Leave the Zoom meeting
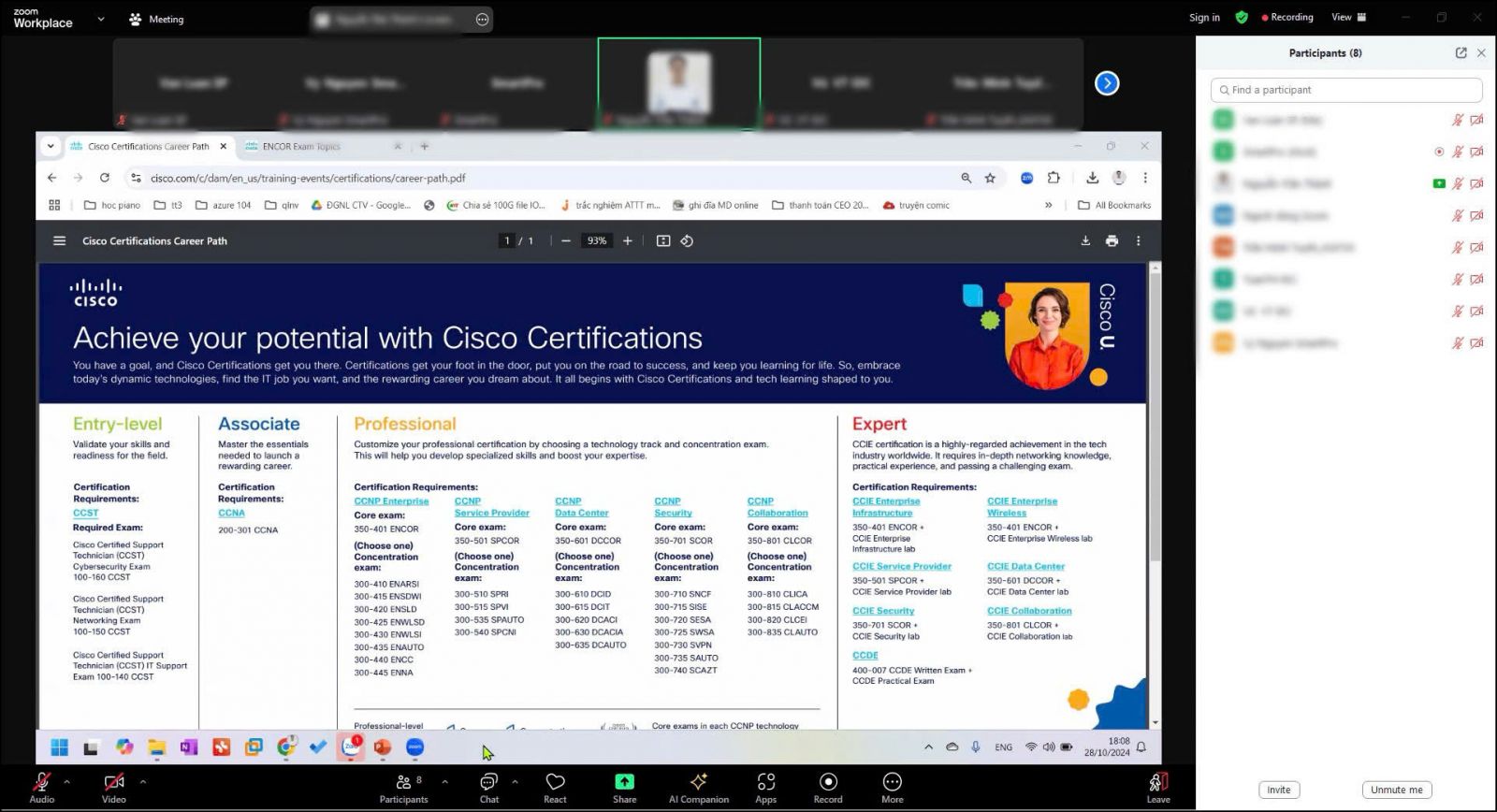This screenshot has width=1497, height=812. pyautogui.click(x=1157, y=788)
